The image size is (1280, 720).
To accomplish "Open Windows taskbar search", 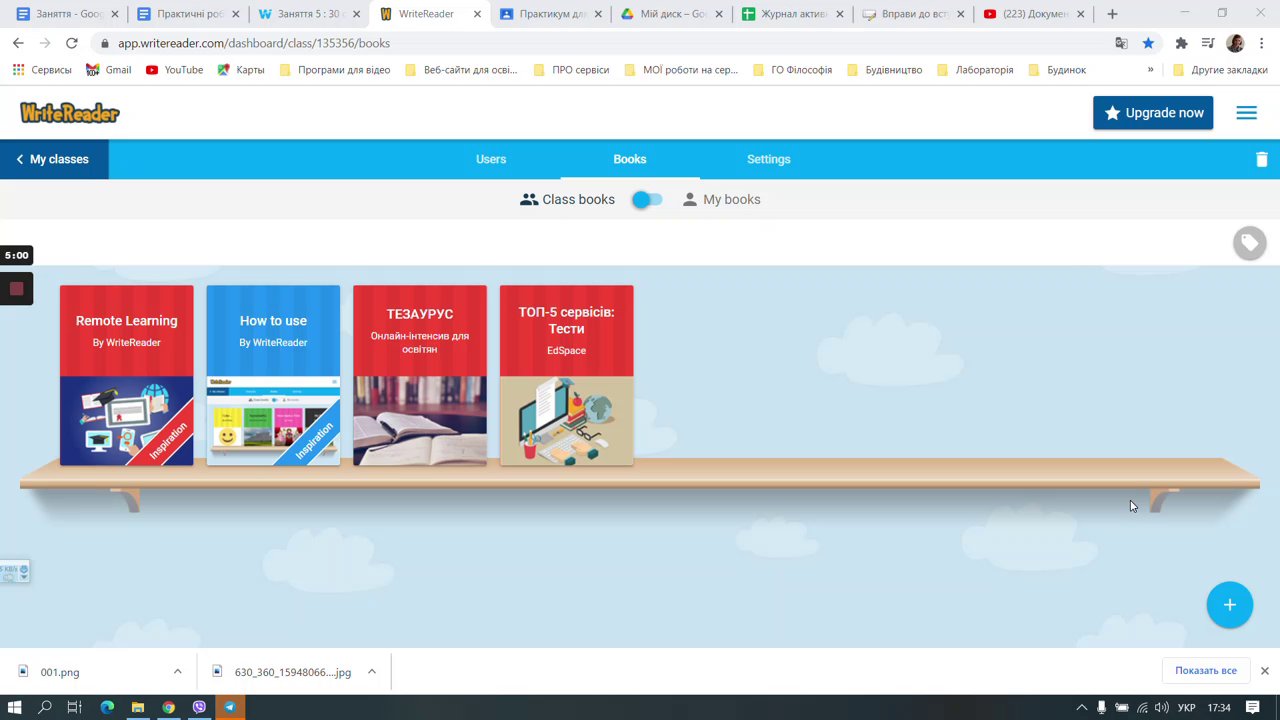I will pos(45,707).
